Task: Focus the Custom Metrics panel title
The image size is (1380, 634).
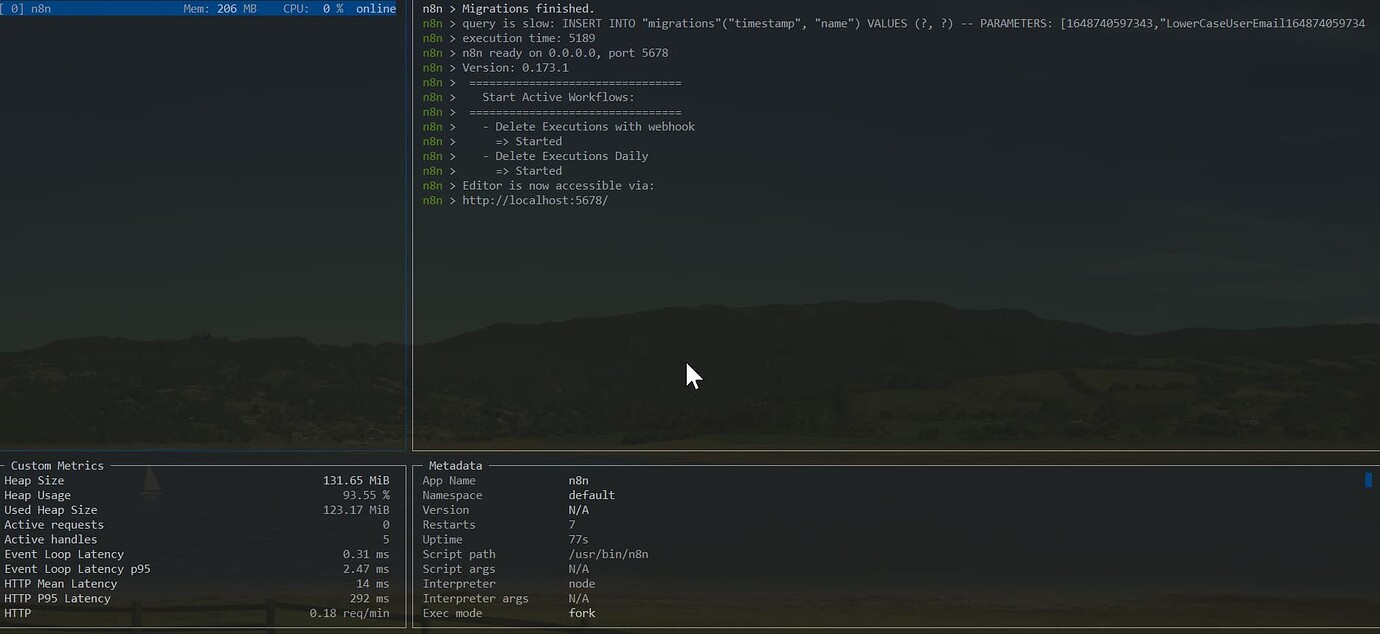Action: [57, 466]
